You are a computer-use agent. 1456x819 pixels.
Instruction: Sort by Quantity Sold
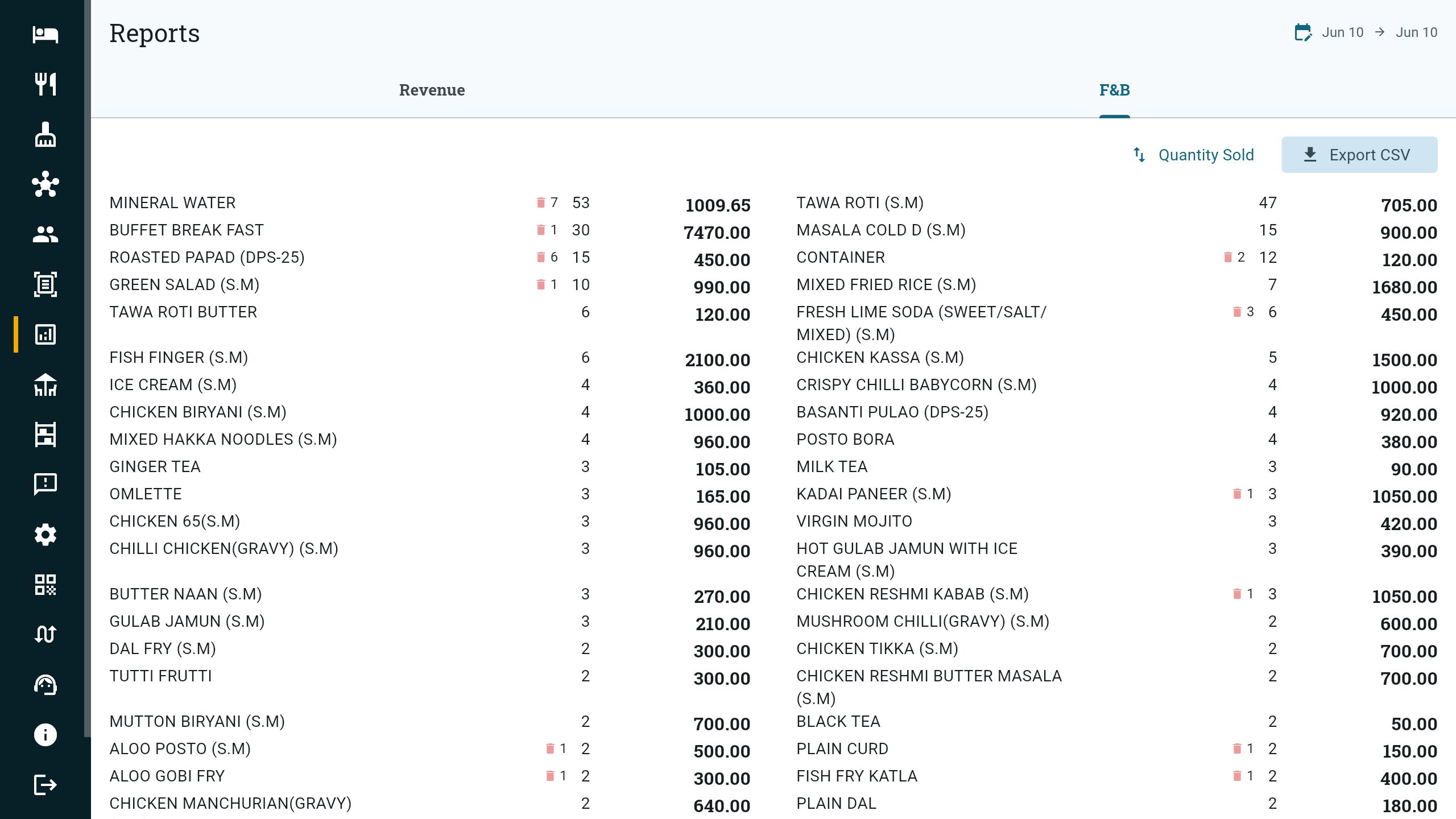(x=1206, y=155)
